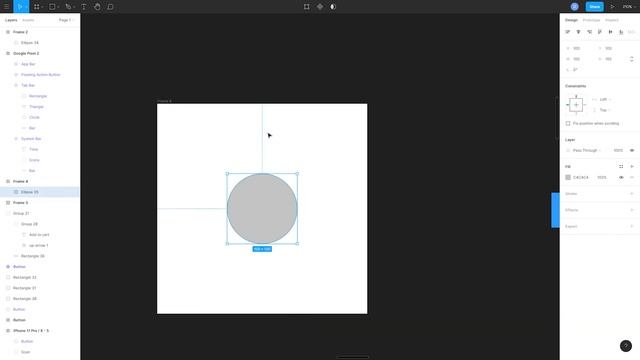Screen dimensions: 640x360
Task: Click the layer opacity value field
Action: coord(618,151)
